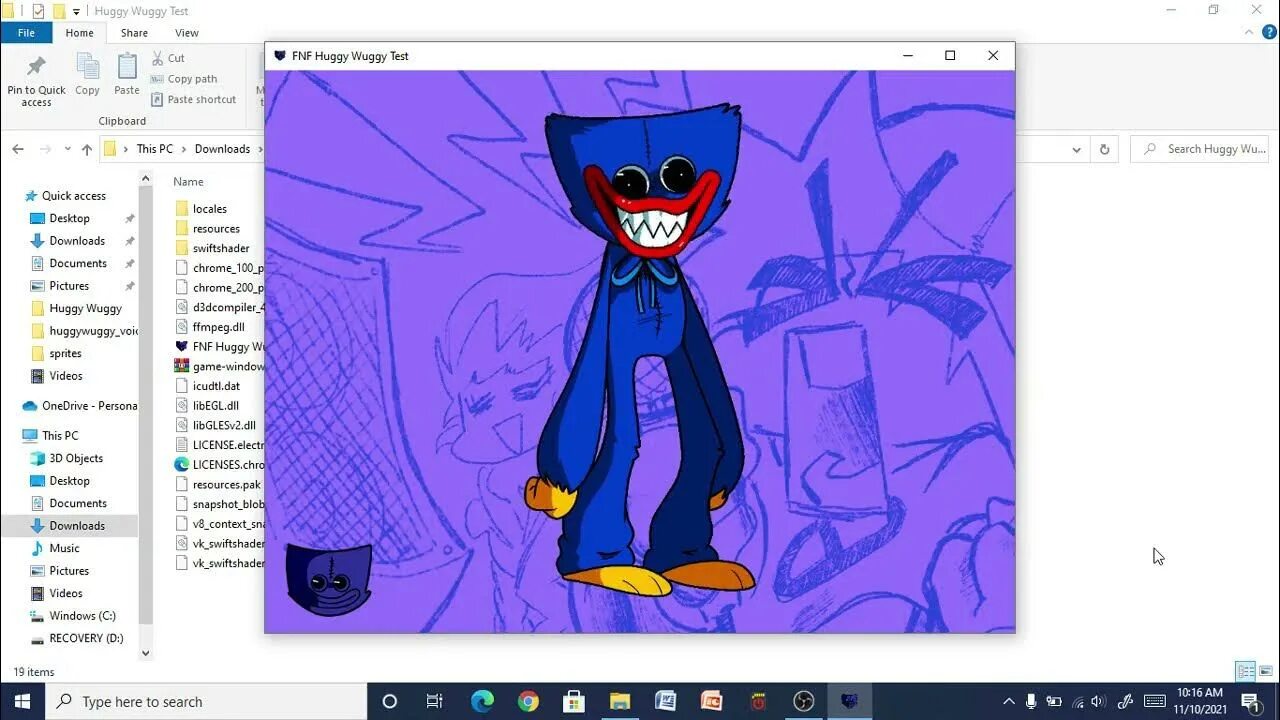The height and width of the screenshot is (720, 1280).
Task: Open Microsoft Edge from taskbar
Action: pyautogui.click(x=482, y=701)
